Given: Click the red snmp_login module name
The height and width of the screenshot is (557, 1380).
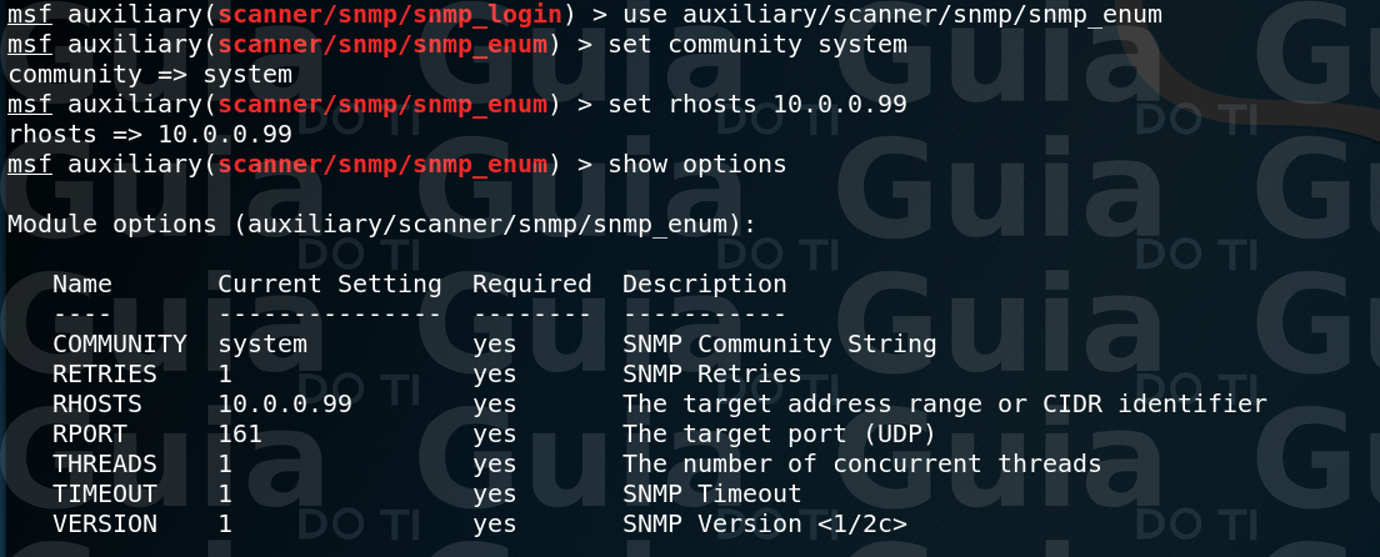Looking at the screenshot, I should click(390, 15).
